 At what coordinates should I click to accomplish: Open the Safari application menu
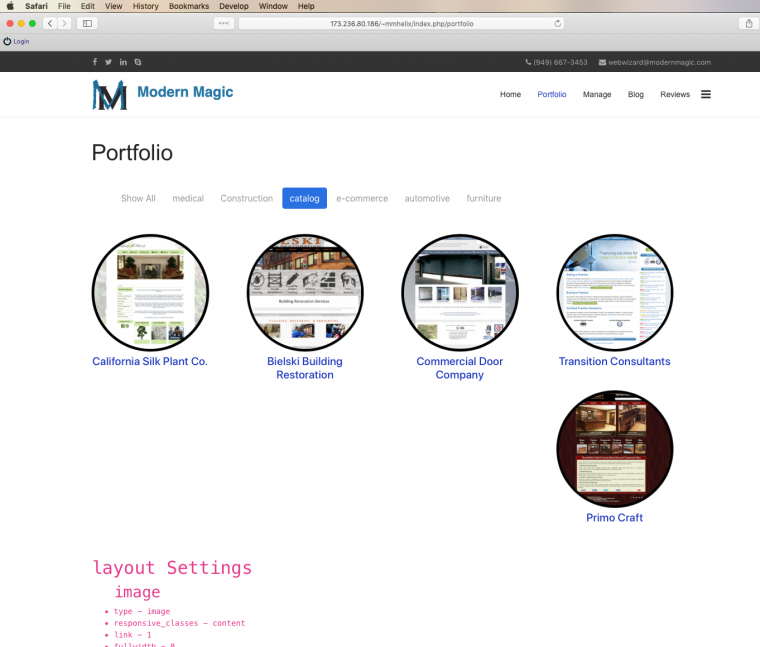36,6
